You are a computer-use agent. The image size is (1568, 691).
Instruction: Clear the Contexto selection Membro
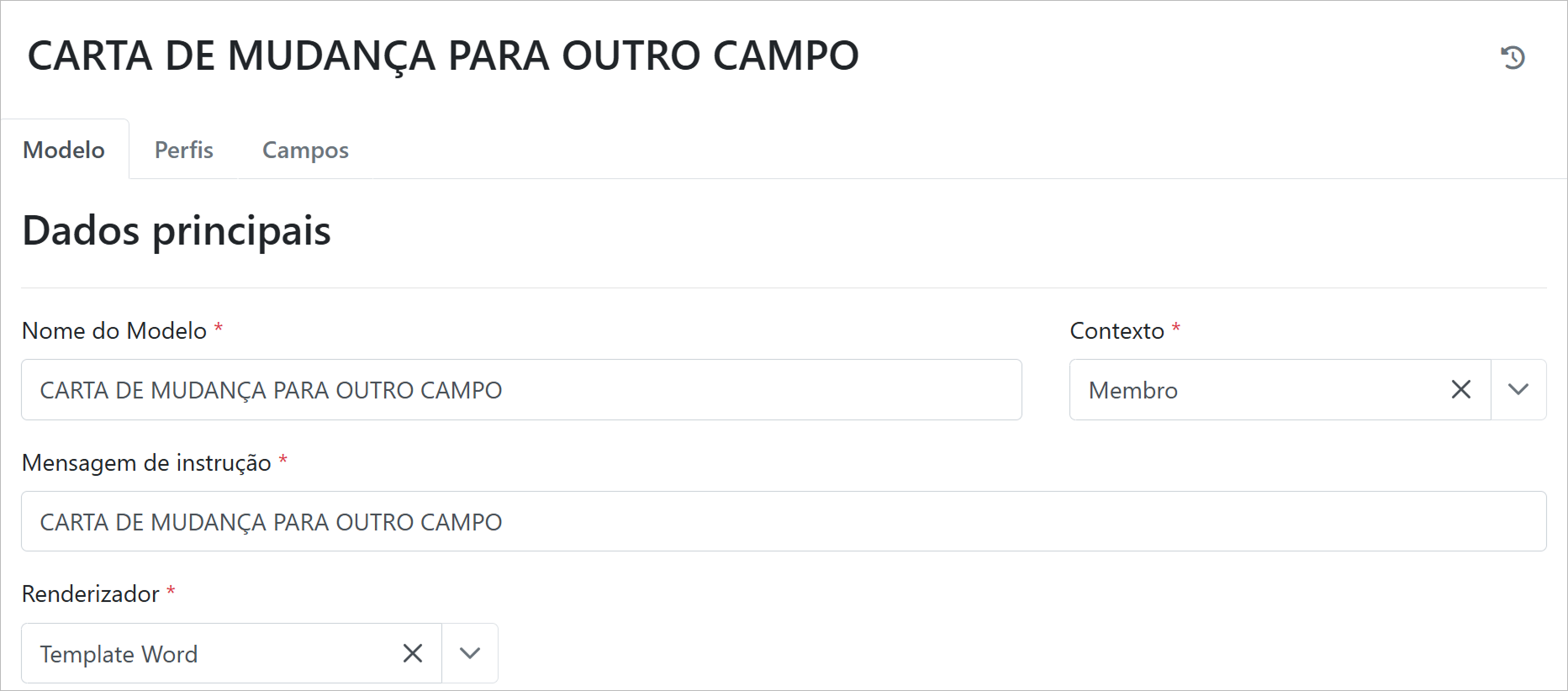(1460, 389)
